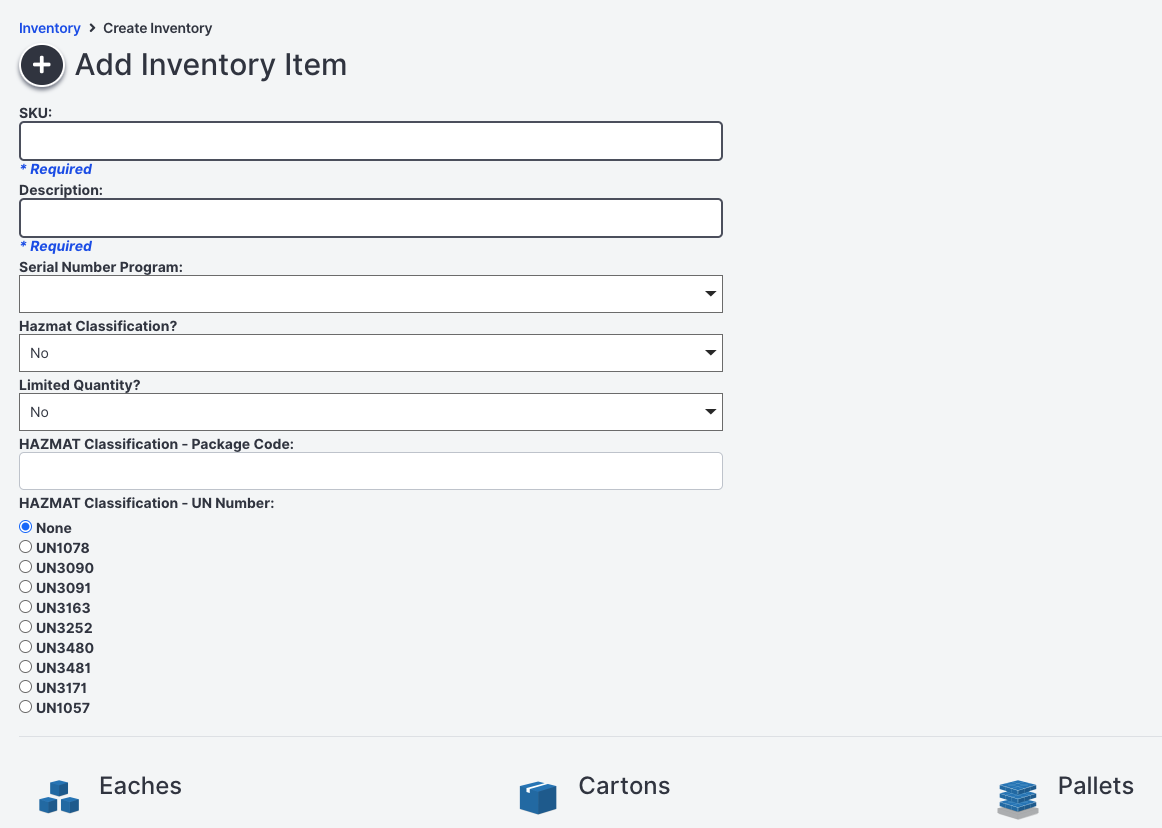
Task: Click the Create Inventory breadcrumb label
Action: [x=157, y=28]
